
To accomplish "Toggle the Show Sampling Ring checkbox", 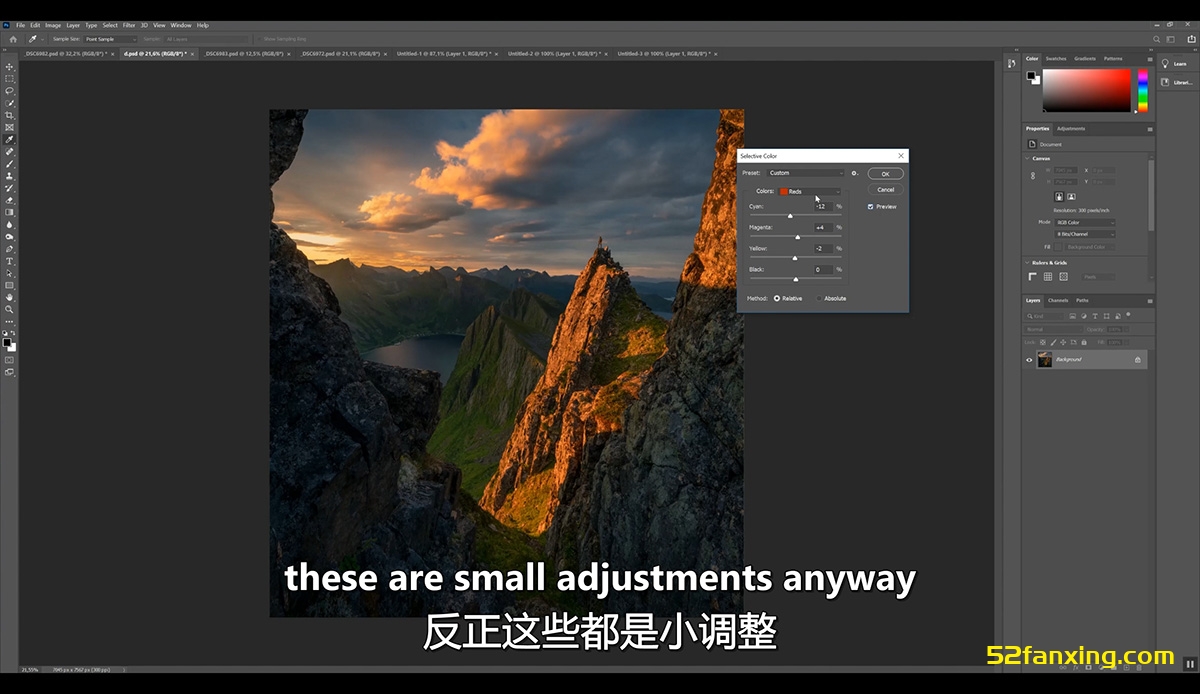I will pyautogui.click(x=257, y=39).
